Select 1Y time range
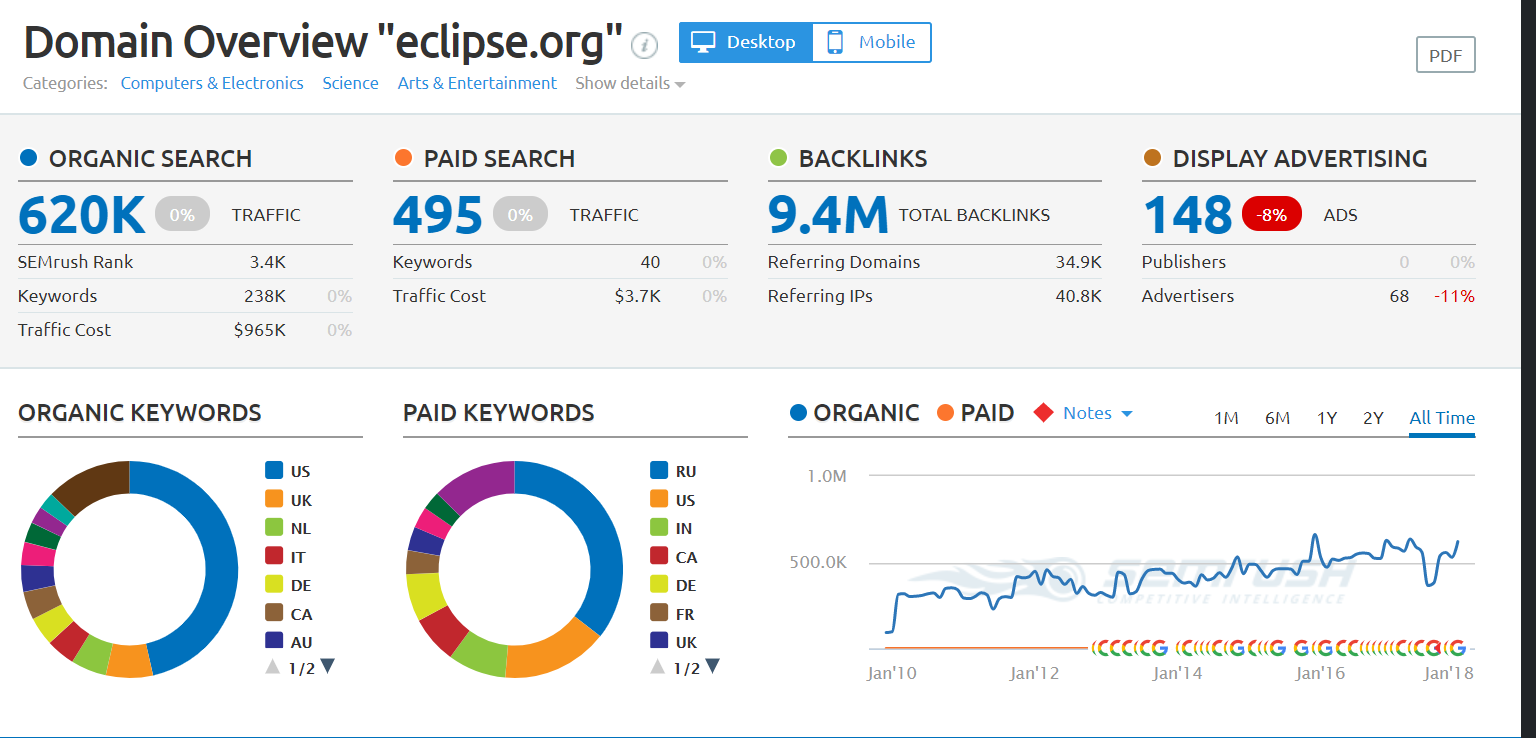Image resolution: width=1536 pixels, height=738 pixels. click(x=1327, y=418)
